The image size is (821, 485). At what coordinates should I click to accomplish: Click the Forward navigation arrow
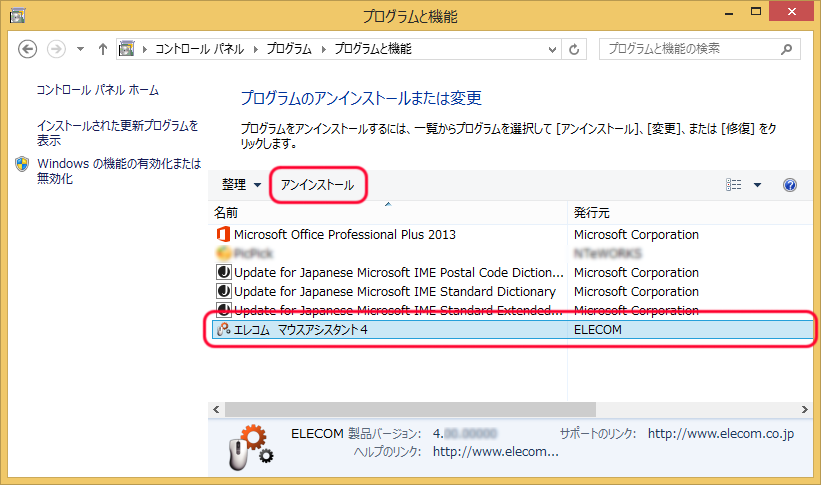point(56,49)
